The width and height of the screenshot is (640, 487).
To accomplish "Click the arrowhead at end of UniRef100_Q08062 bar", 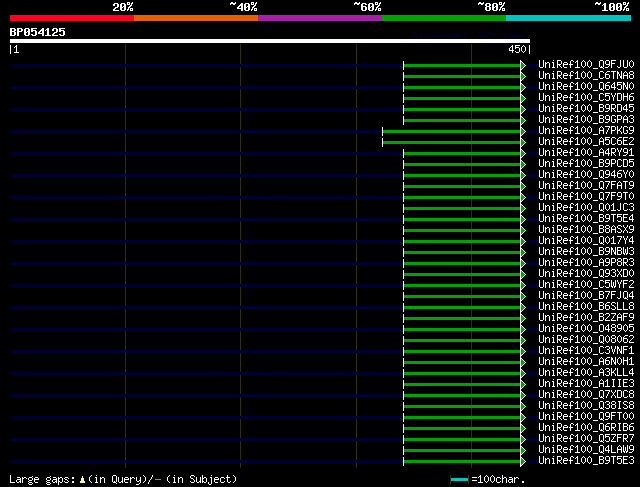I will [x=523, y=341].
